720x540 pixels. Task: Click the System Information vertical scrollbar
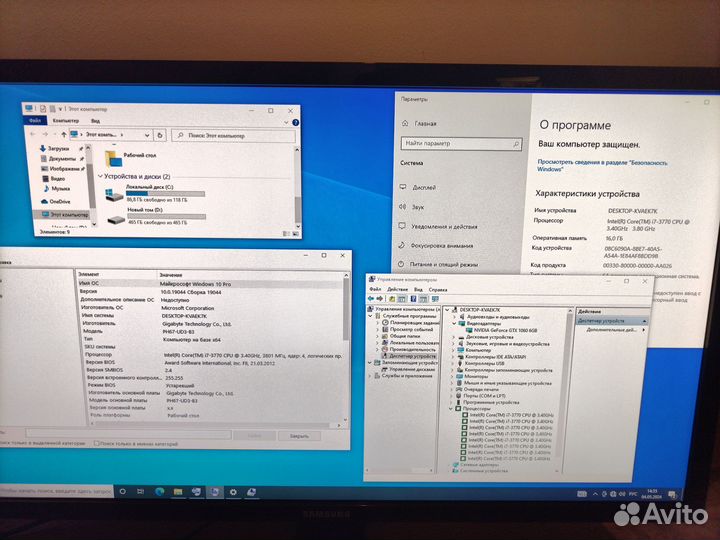(346, 347)
